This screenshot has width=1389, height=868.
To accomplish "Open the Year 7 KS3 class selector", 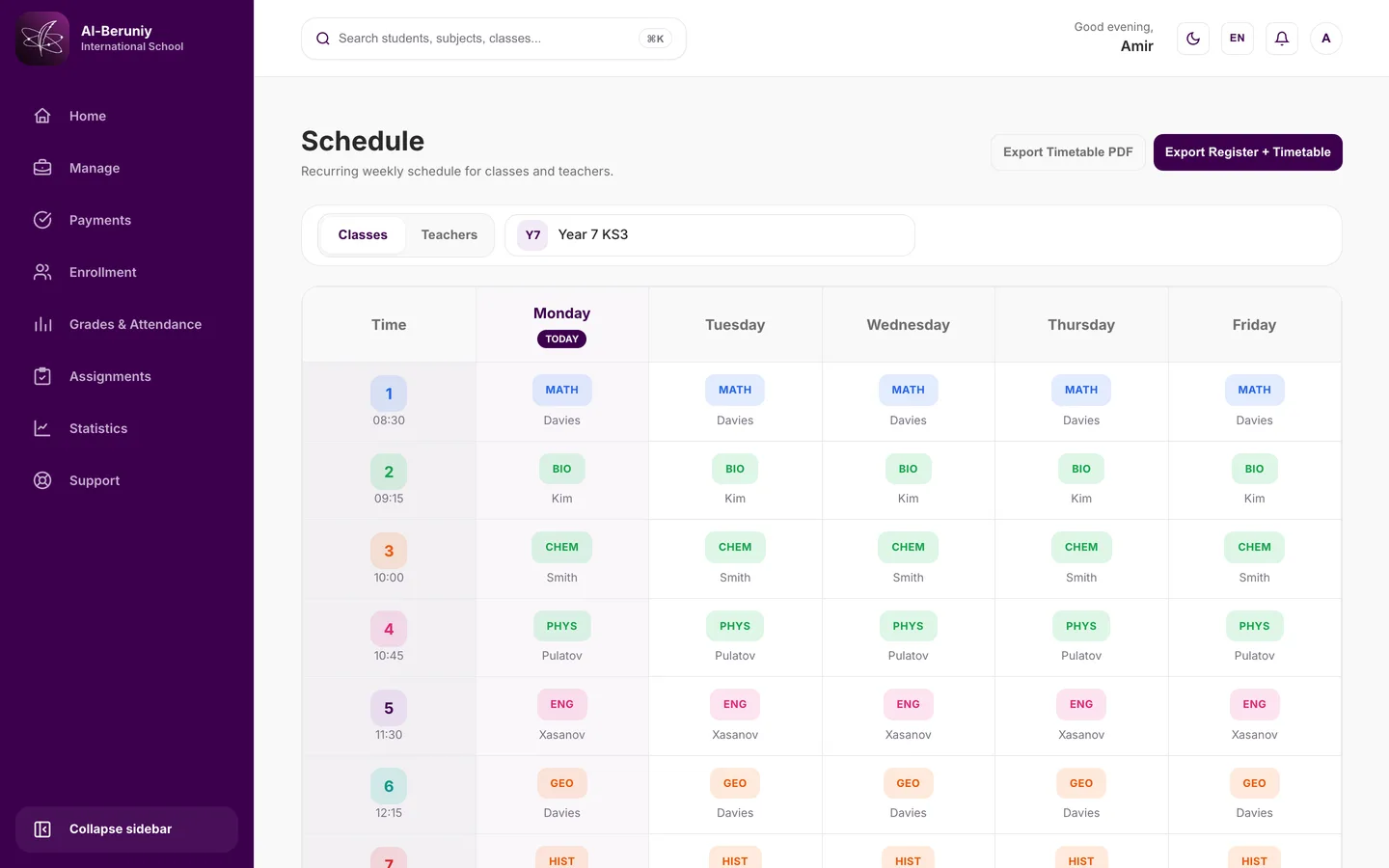I will [x=710, y=235].
